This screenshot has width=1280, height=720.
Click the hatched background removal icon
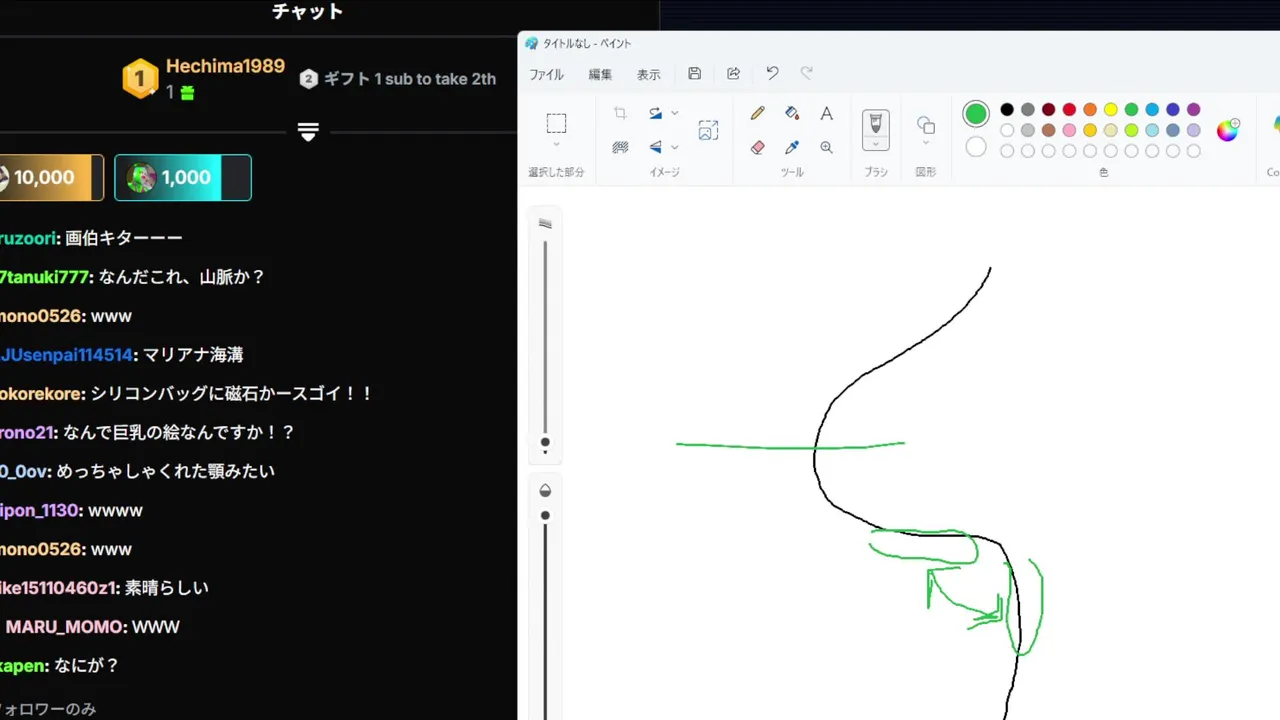pyautogui.click(x=620, y=147)
